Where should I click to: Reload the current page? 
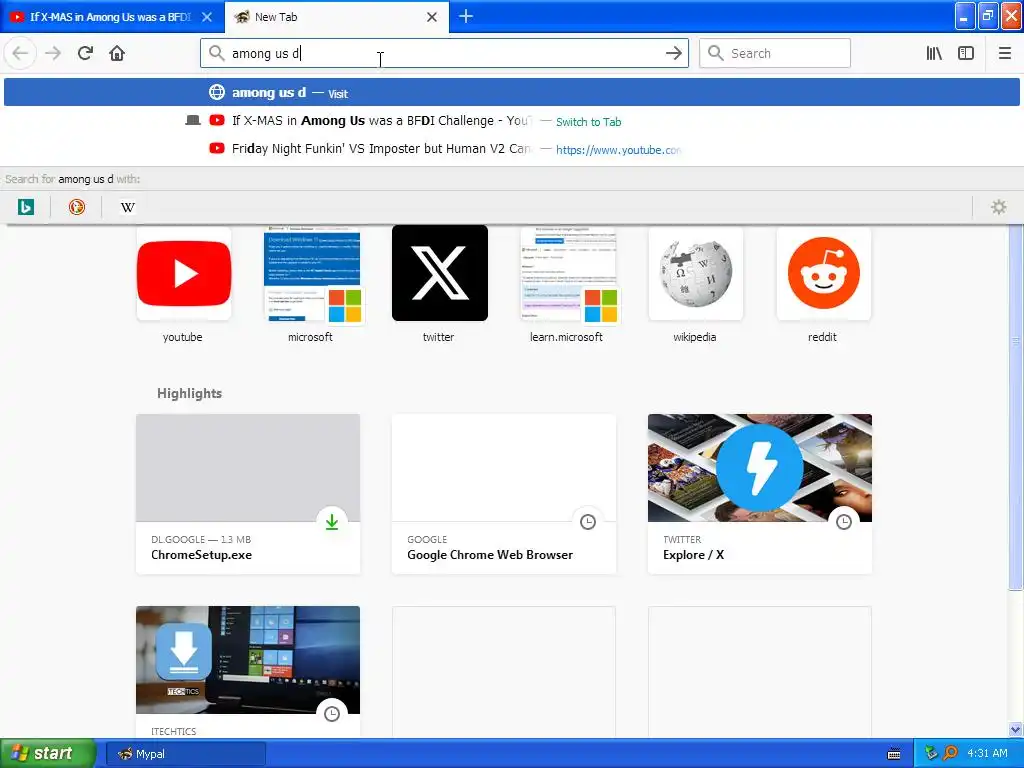click(x=85, y=53)
